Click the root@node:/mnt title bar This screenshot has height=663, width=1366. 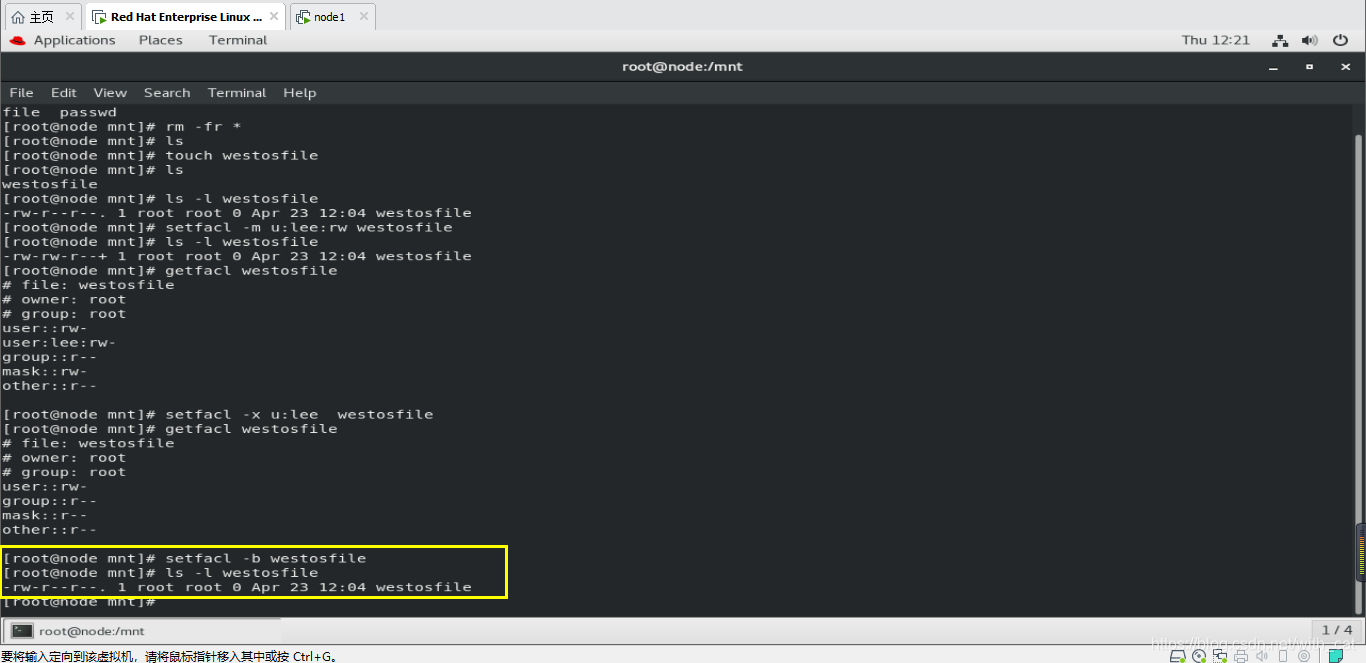pyautogui.click(x=683, y=67)
